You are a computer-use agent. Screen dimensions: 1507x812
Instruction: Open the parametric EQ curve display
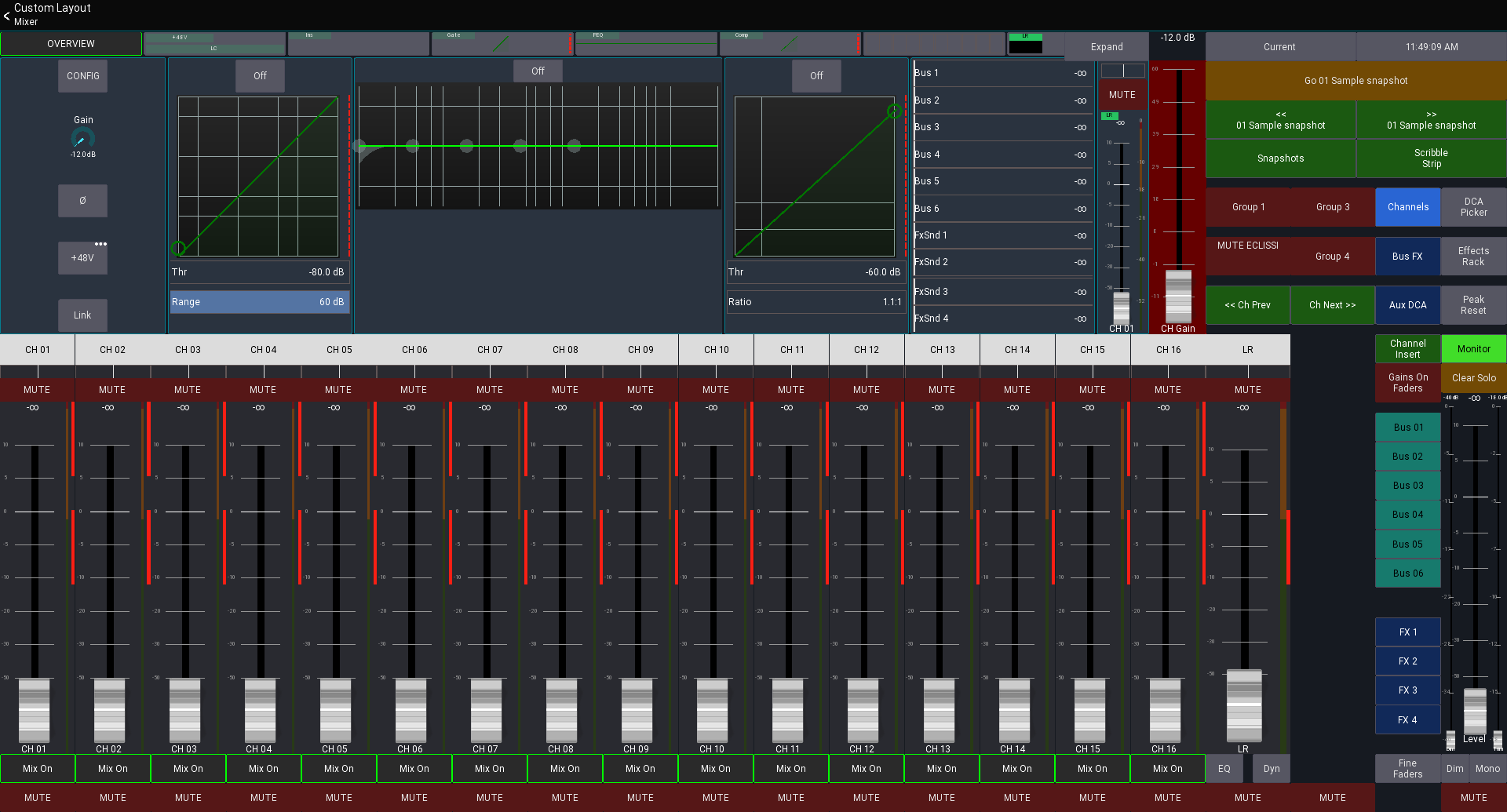click(538, 146)
